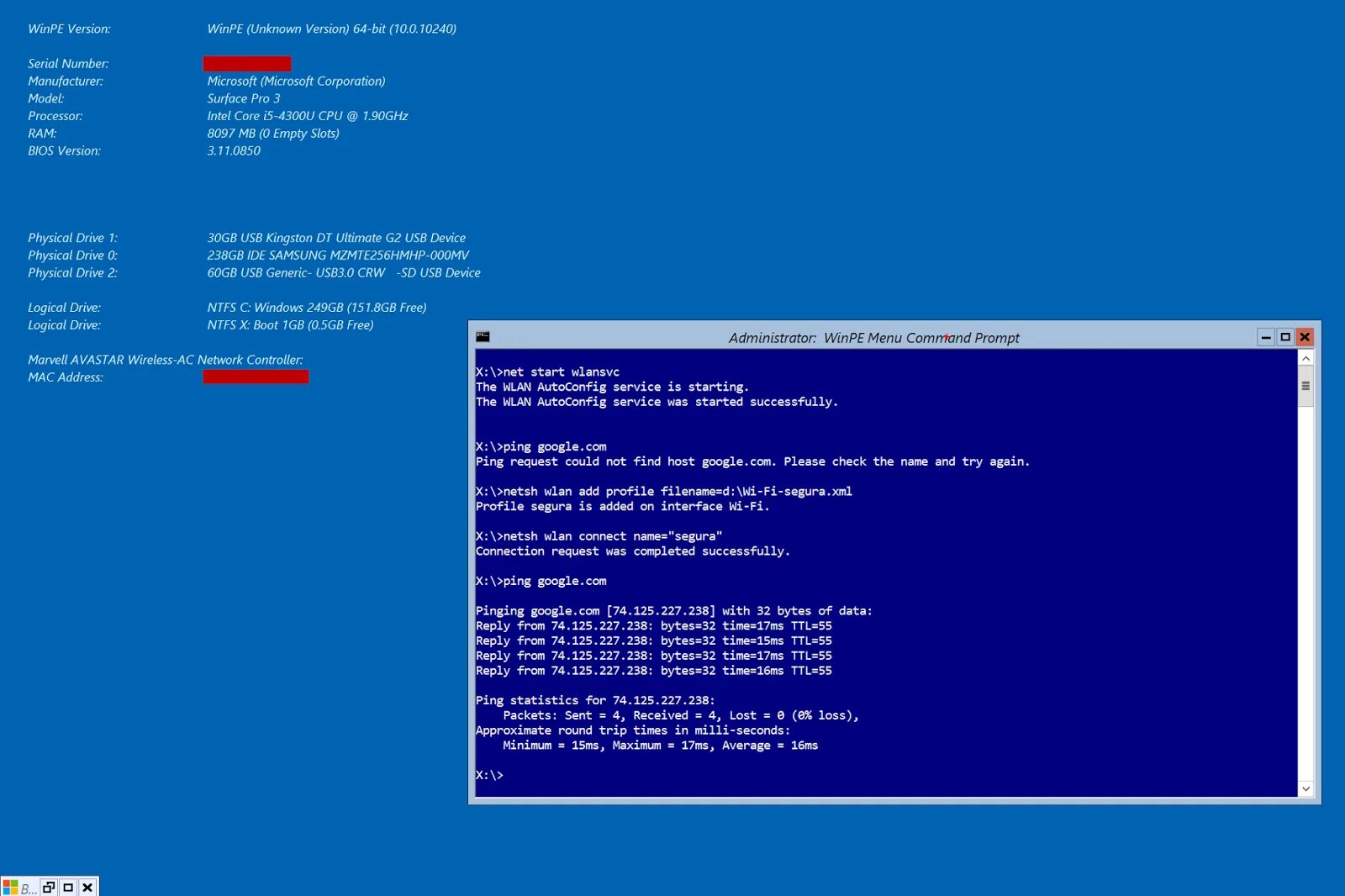Click '238GB IDE SAMSUNG MZMTE256HMHP-000MV' drive entry
Viewport: 1345px width, 896px height.
pyautogui.click(x=338, y=256)
